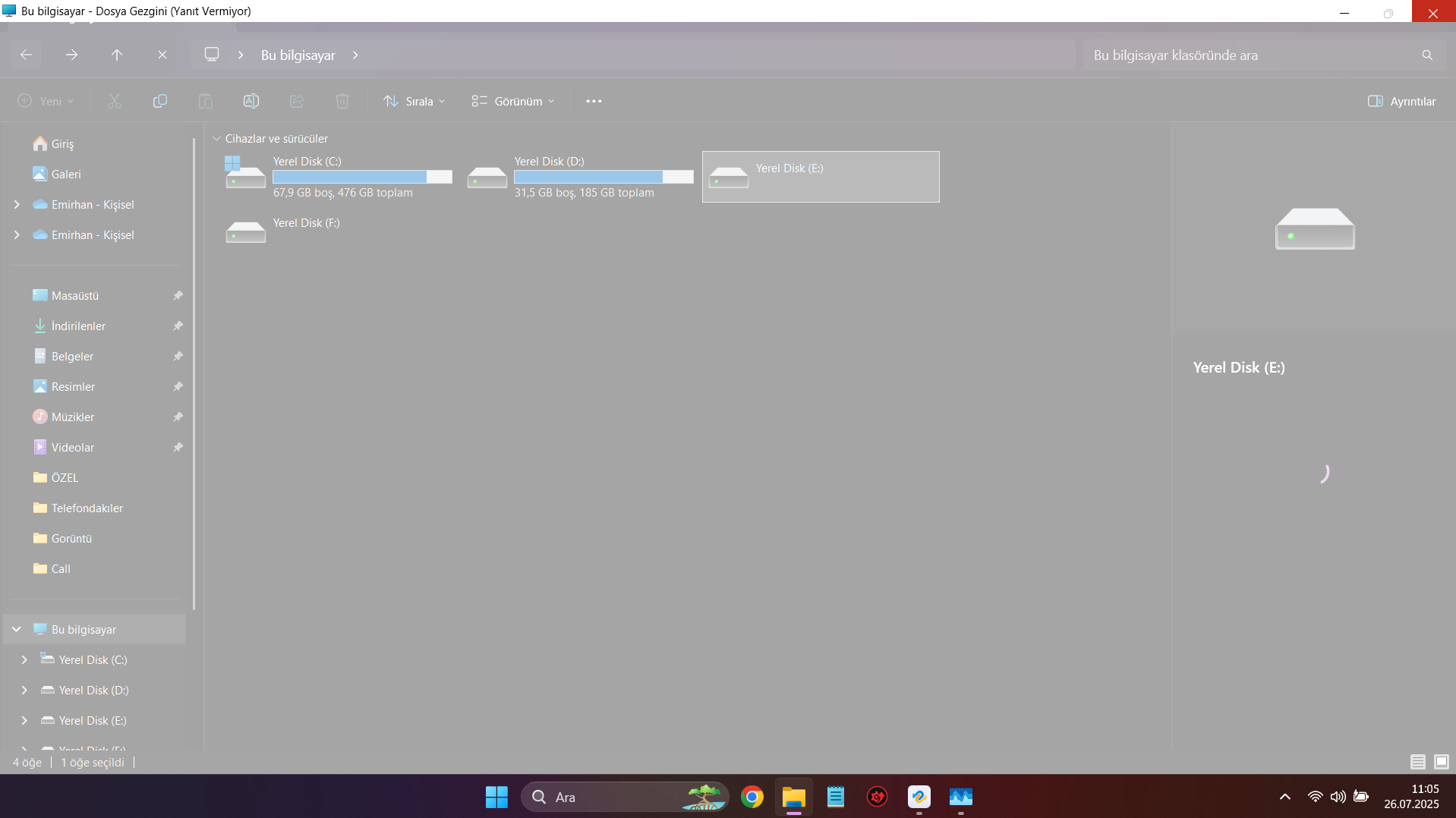Open Telefondakiler folder in sidebar
Screen dimensions: 1456x818
[94, 508]
